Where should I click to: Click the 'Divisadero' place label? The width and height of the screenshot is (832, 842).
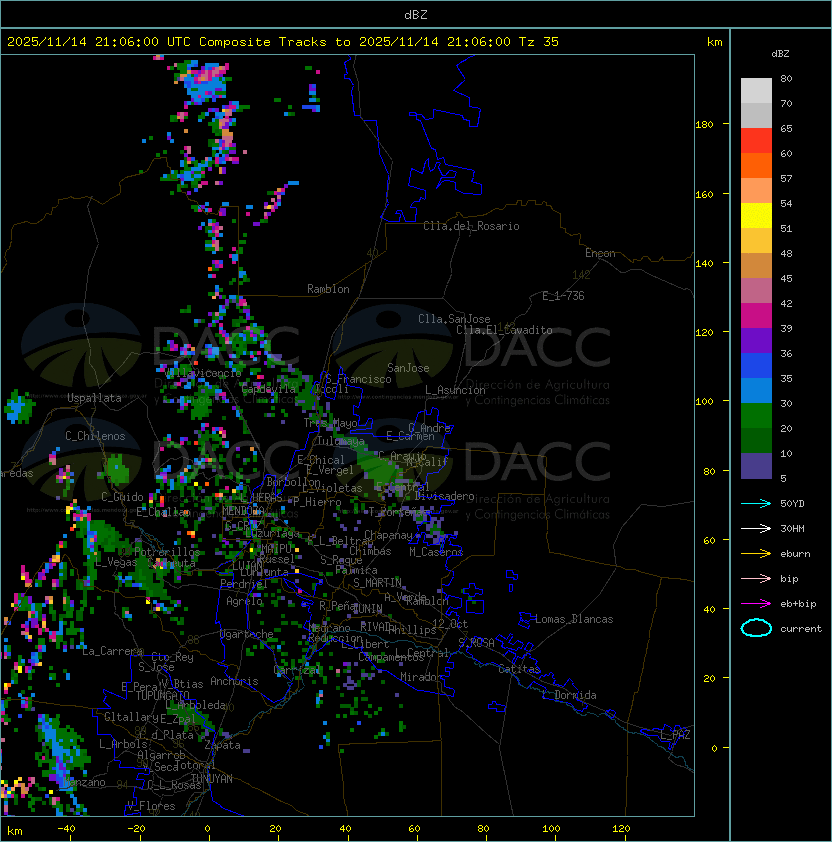(444, 496)
